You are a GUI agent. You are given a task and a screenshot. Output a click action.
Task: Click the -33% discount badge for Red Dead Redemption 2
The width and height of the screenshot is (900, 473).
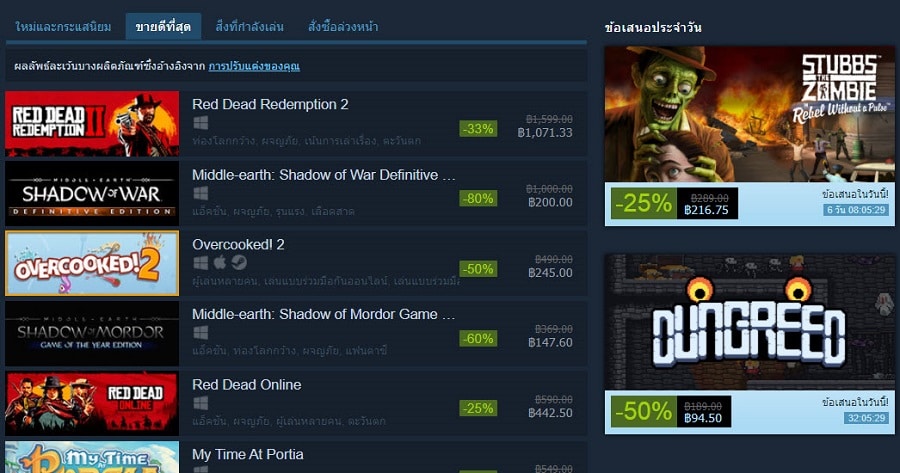tap(478, 129)
